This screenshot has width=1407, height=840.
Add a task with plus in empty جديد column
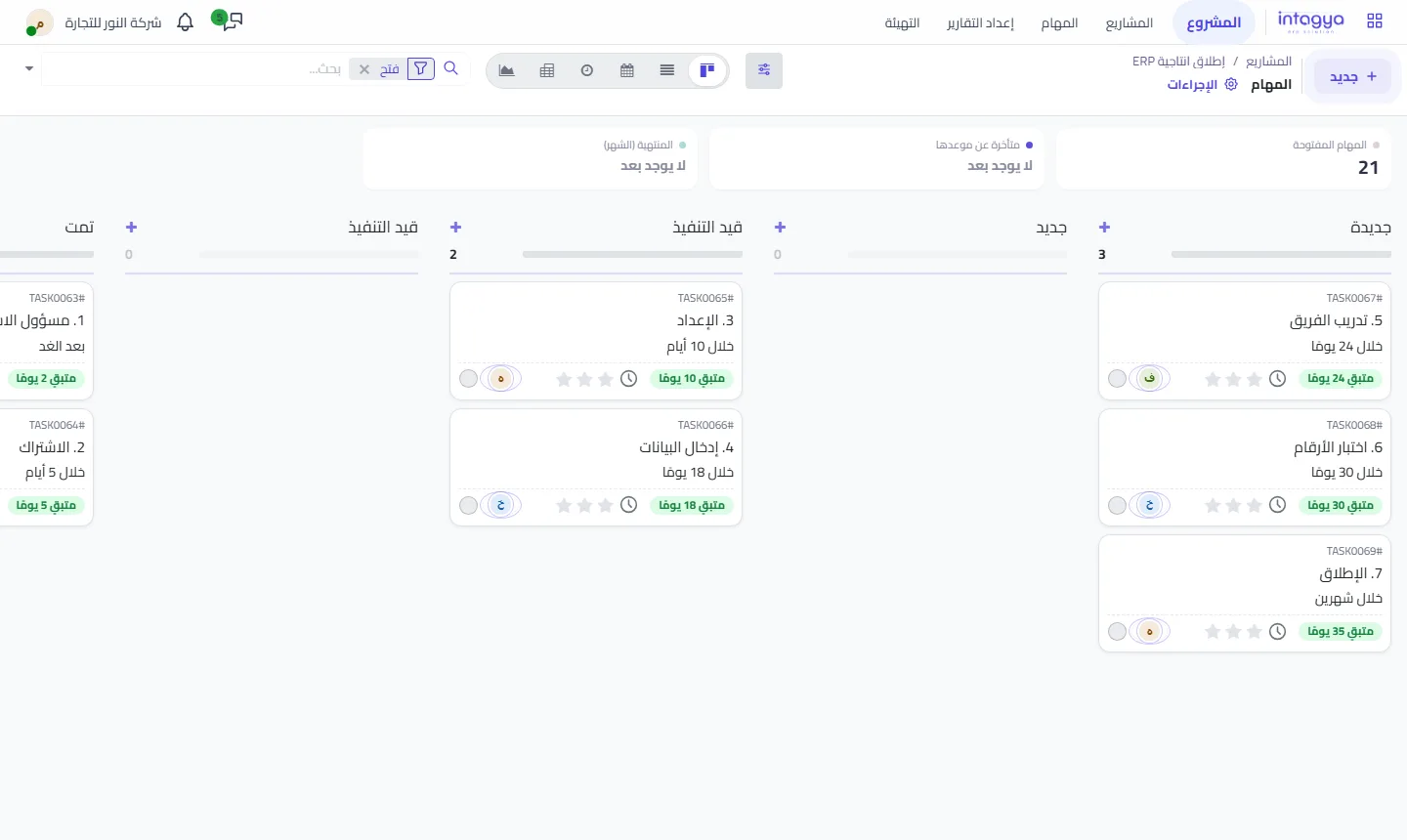tap(780, 228)
